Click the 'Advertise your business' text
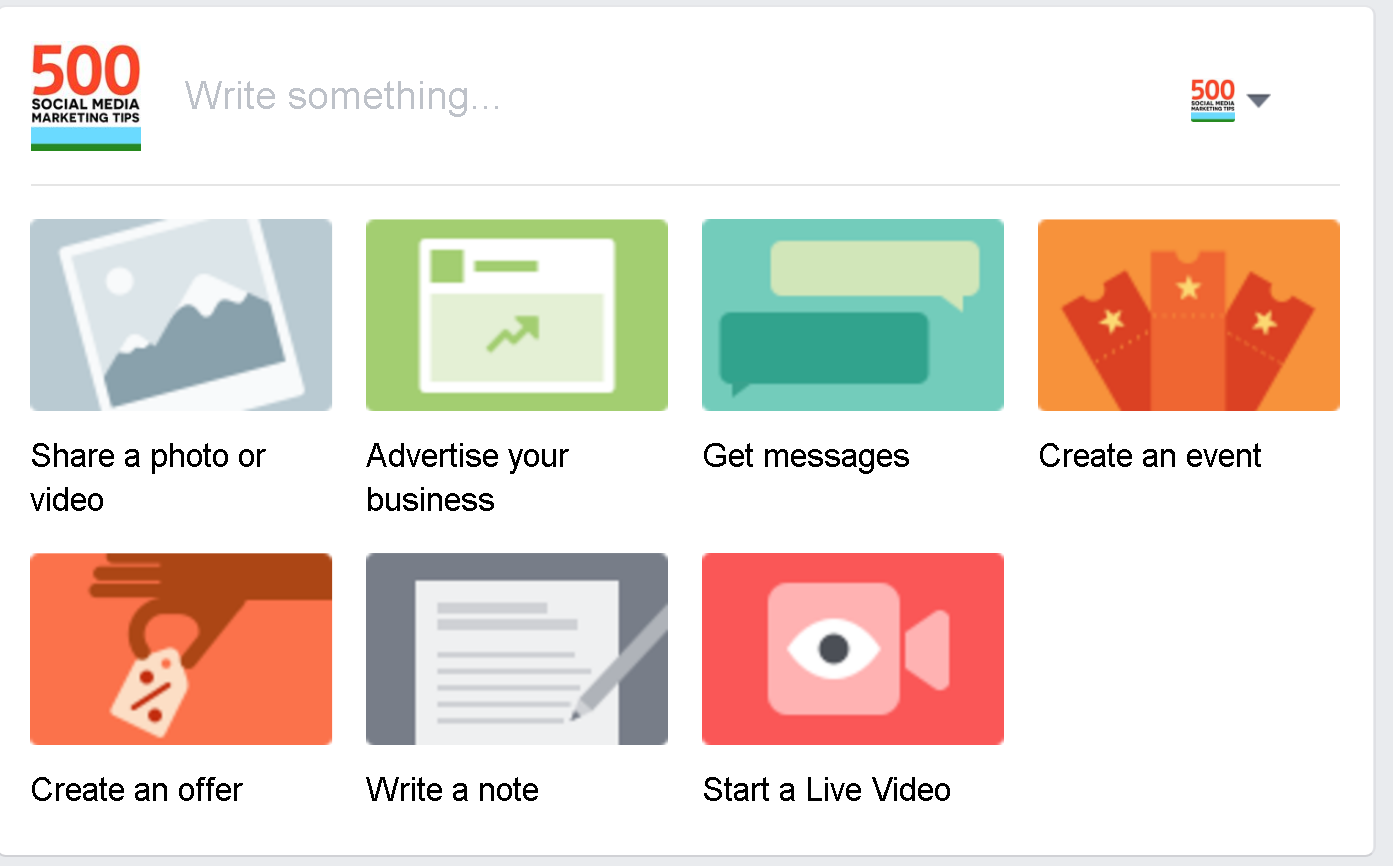The image size is (1393, 866). [x=467, y=477]
